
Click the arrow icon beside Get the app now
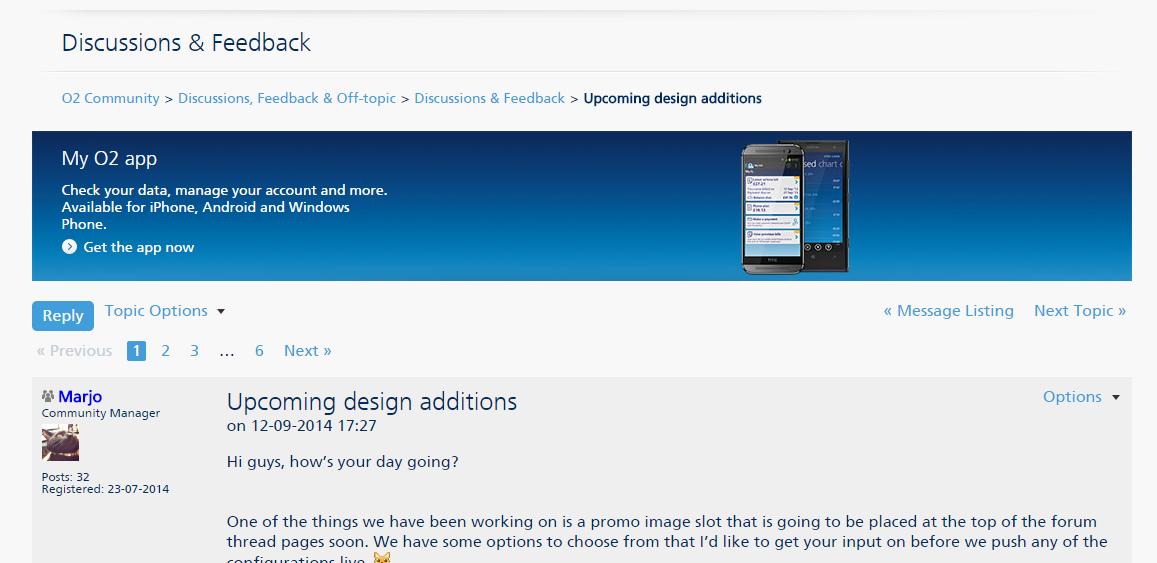coord(69,247)
